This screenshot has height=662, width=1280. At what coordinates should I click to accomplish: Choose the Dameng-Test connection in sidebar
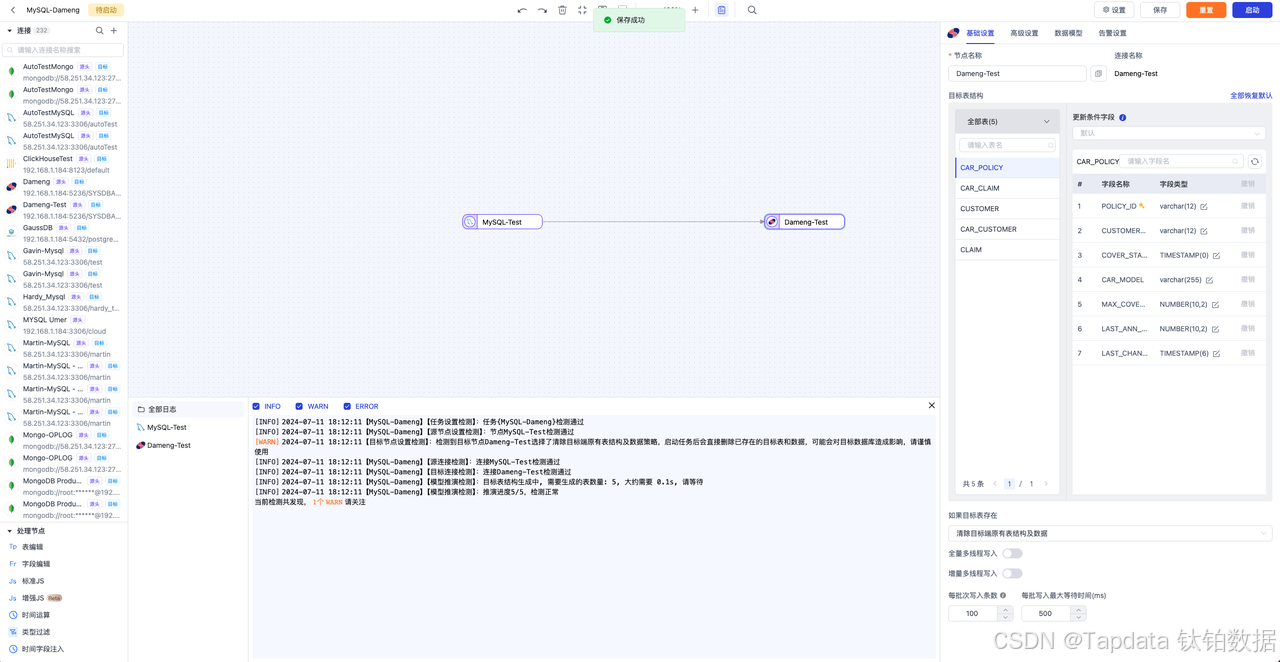coord(64,210)
